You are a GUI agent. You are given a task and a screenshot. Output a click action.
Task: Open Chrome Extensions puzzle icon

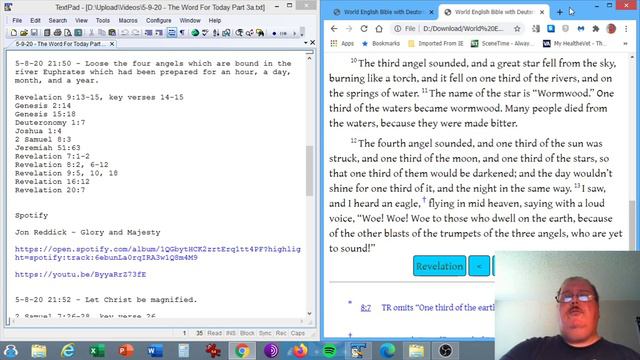596,29
